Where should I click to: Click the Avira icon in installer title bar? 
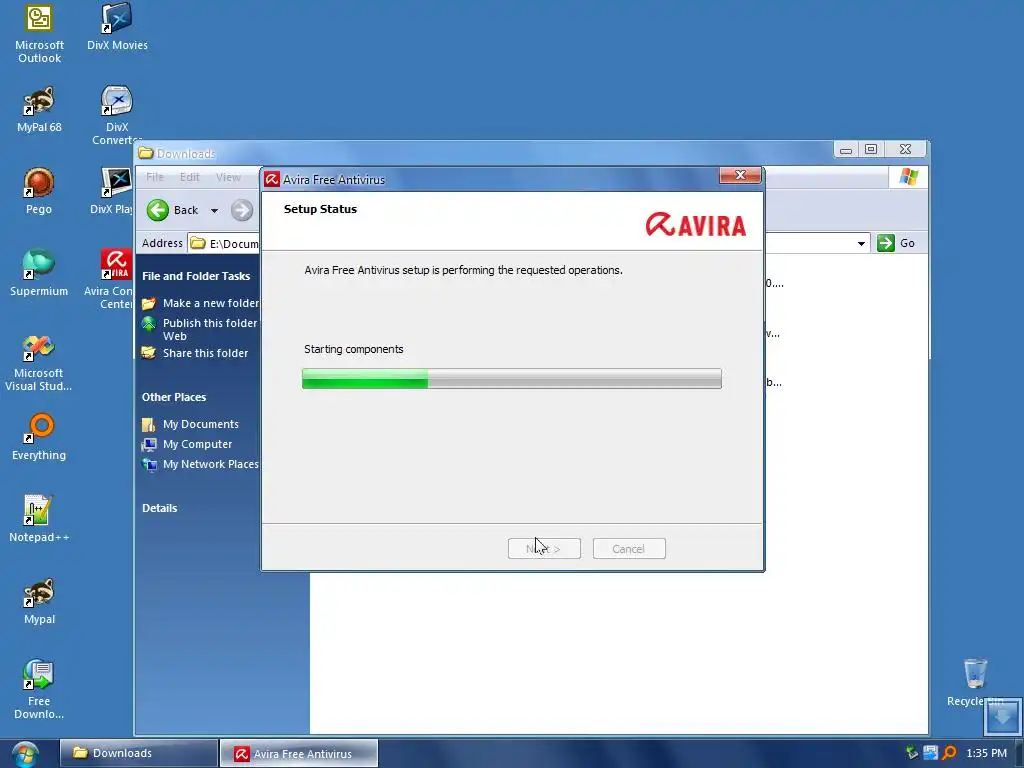click(x=272, y=180)
